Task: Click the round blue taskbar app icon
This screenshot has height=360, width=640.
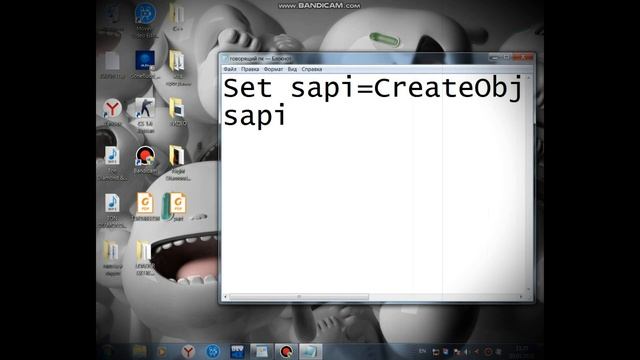Action: [213, 351]
